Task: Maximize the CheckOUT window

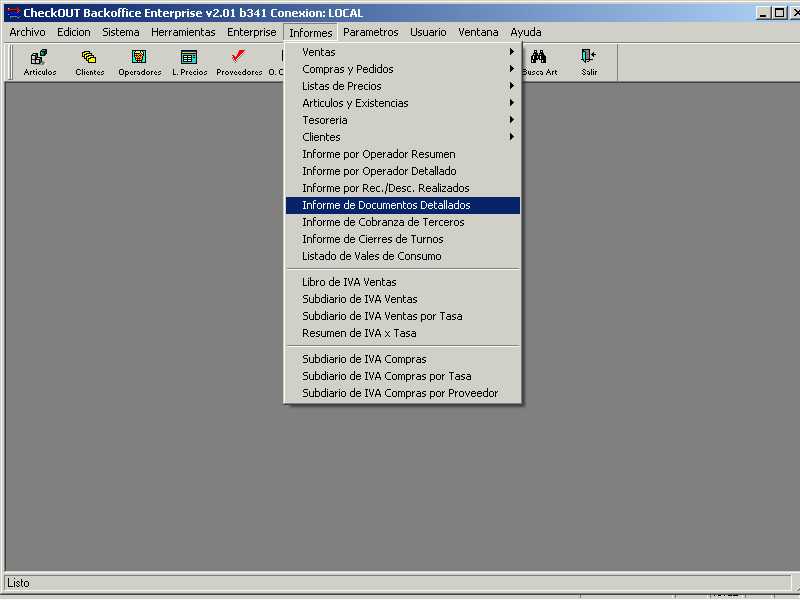Action: (x=779, y=13)
